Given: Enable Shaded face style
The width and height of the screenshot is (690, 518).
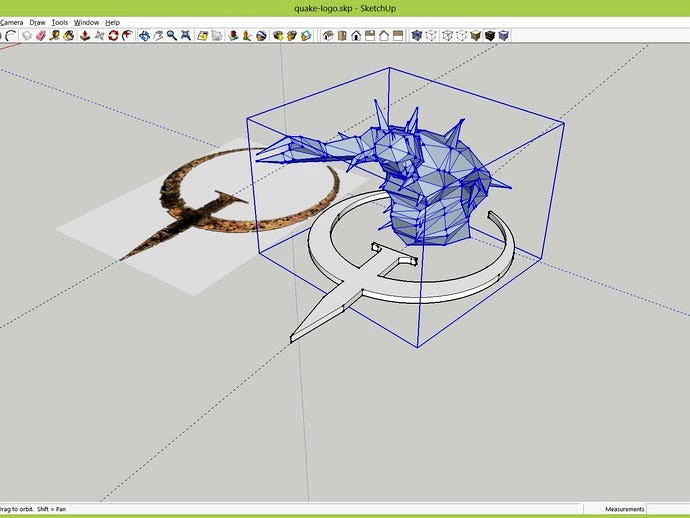Looking at the screenshot, I should pyautogui.click(x=475, y=36).
